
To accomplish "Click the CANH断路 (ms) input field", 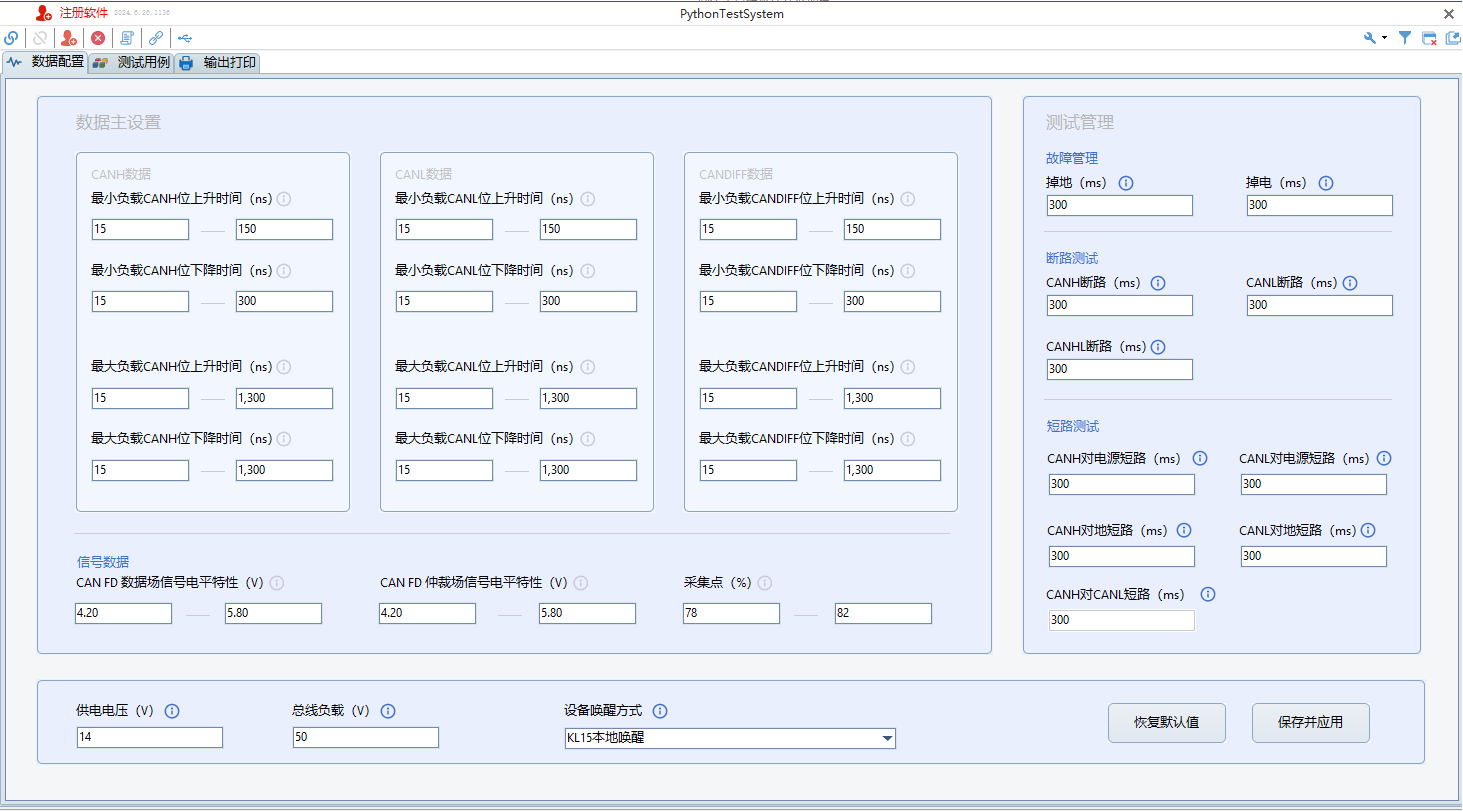I will pos(1120,305).
